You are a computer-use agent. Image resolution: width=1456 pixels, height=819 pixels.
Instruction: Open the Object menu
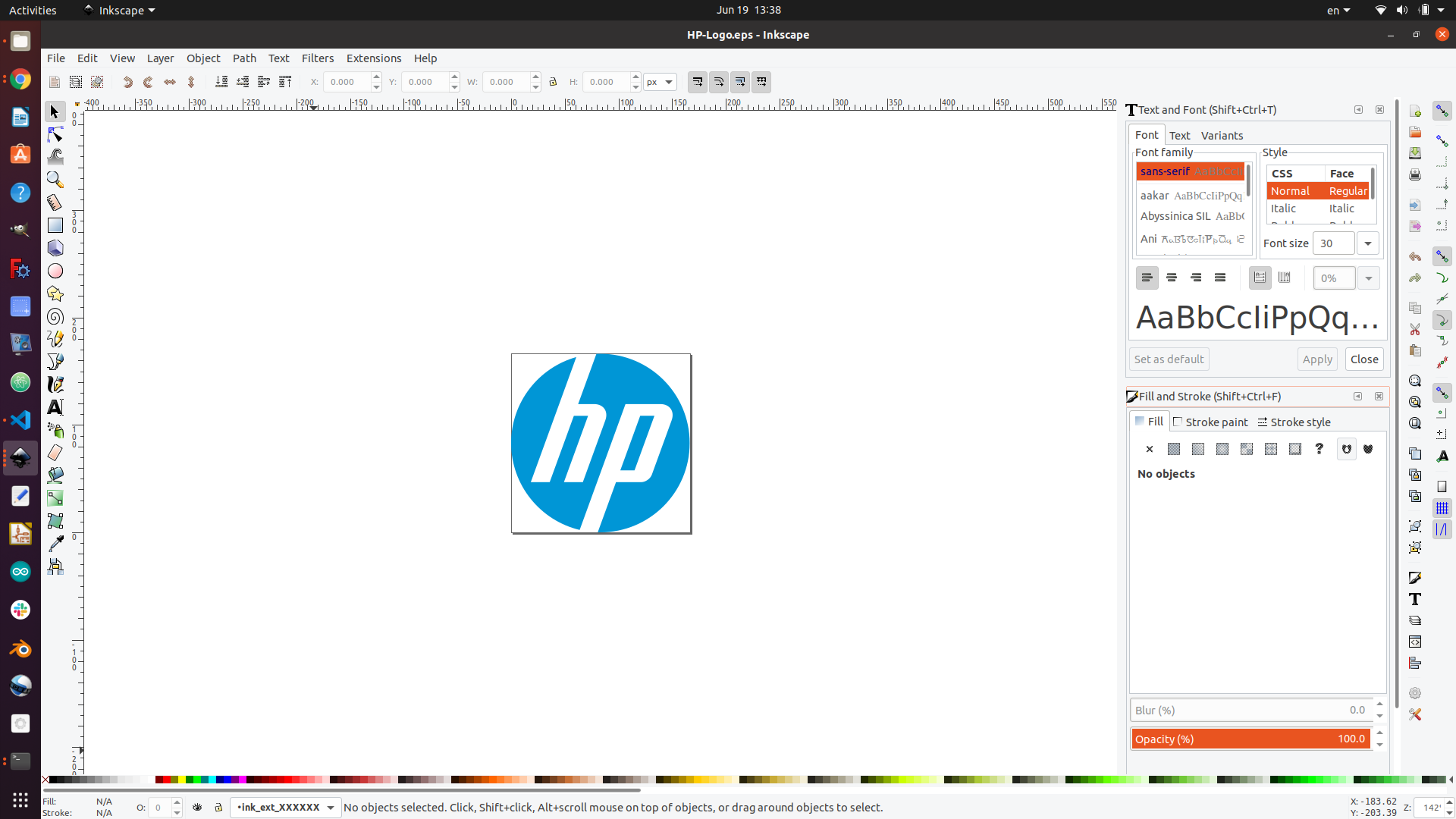click(203, 58)
